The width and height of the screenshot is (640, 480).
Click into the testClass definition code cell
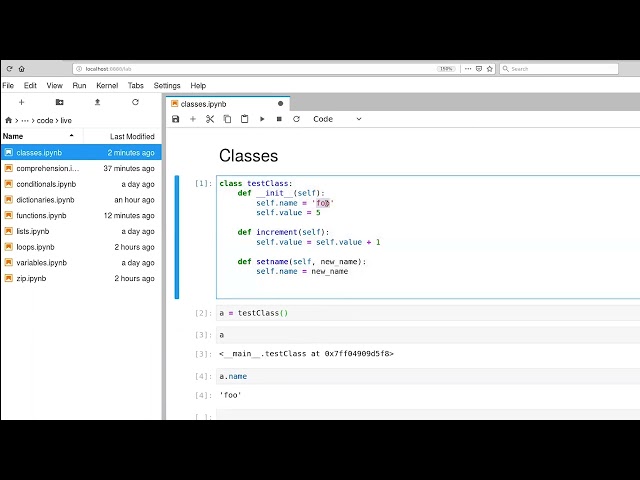coord(428,237)
